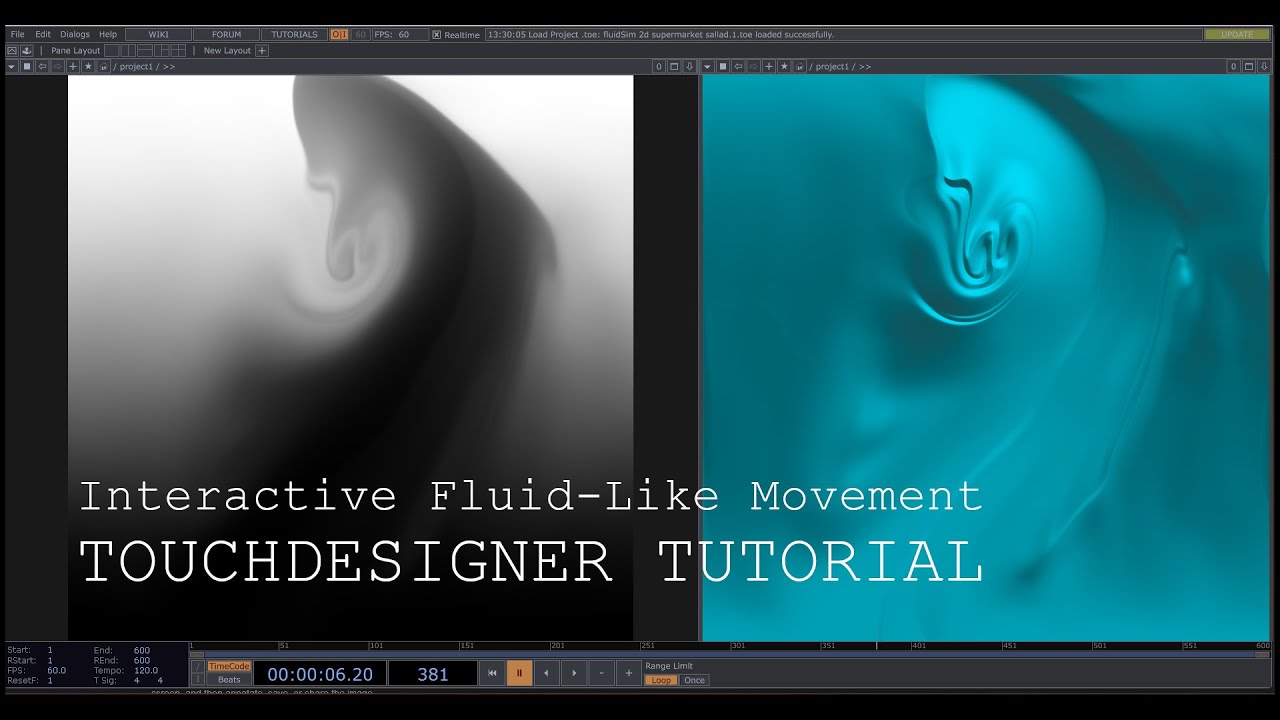Click the frame number 381 field
The width and height of the screenshot is (1280, 720).
pyautogui.click(x=432, y=674)
